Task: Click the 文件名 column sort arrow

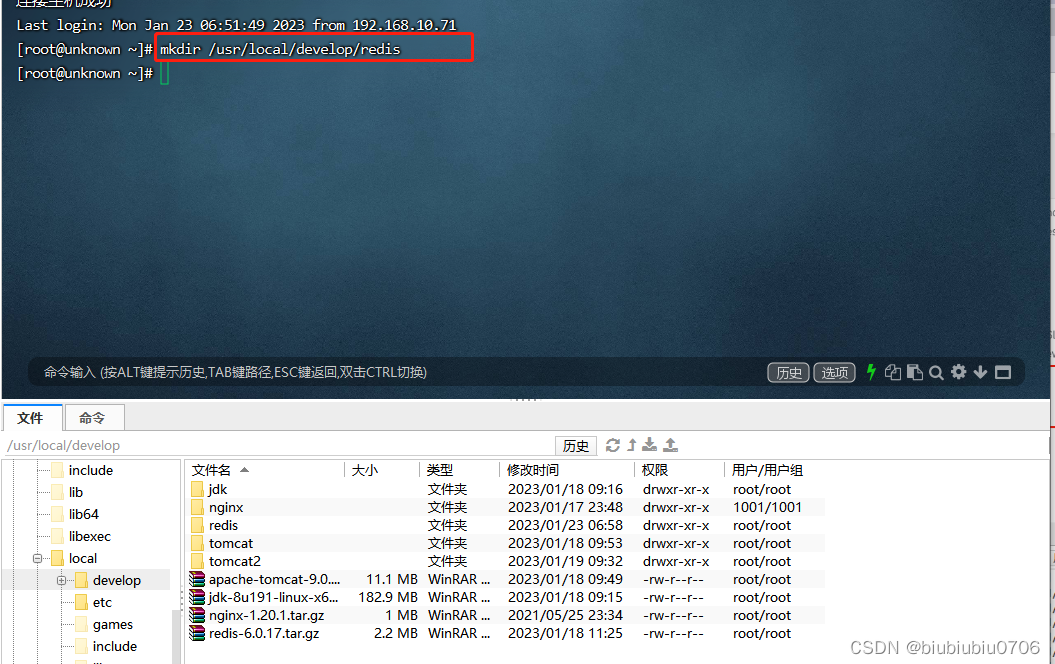Action: point(243,469)
